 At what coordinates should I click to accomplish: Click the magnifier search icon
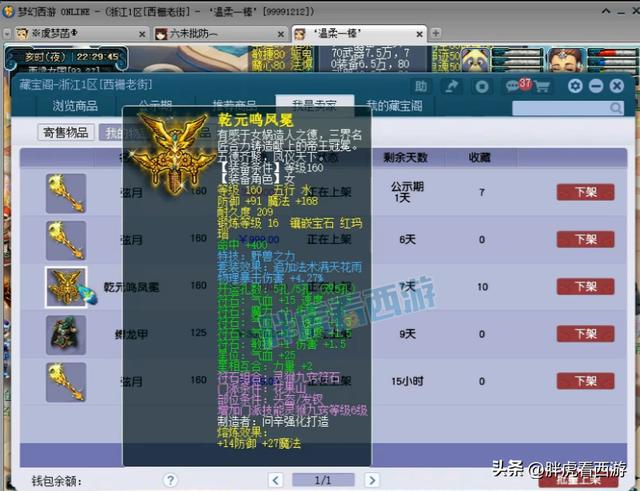(616, 108)
